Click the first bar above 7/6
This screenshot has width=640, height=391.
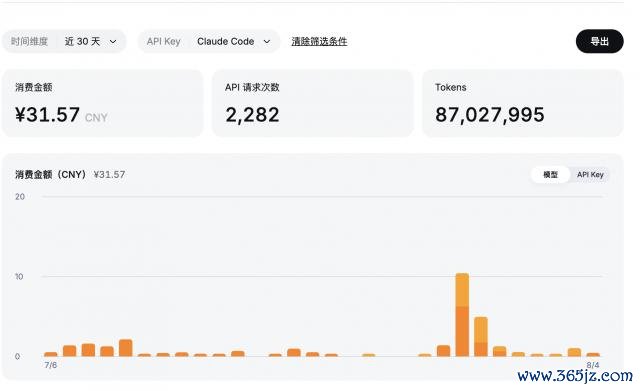click(51, 354)
